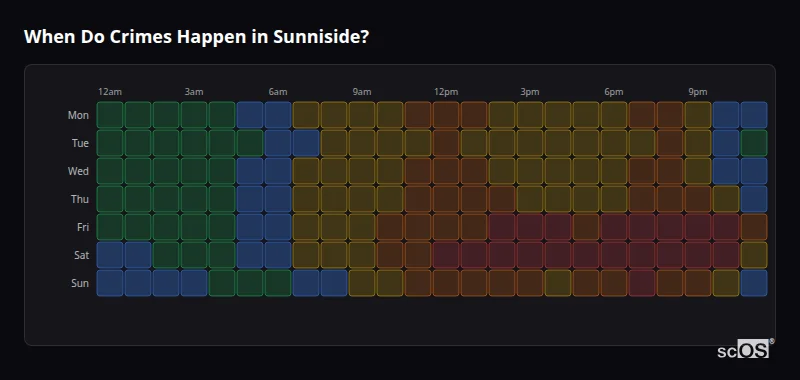800x380 pixels.
Task: Click the Monday 3am heatmap cell
Action: click(x=194, y=115)
